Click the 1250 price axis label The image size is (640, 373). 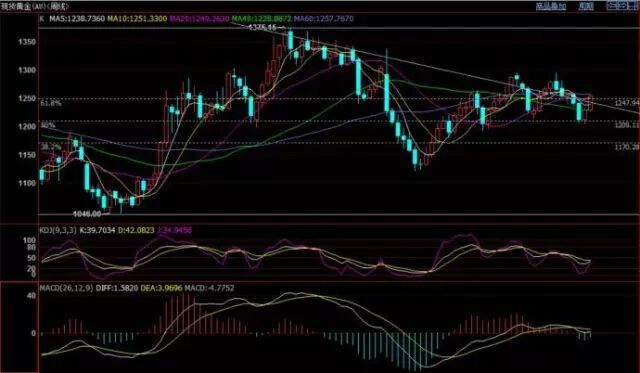point(27,98)
